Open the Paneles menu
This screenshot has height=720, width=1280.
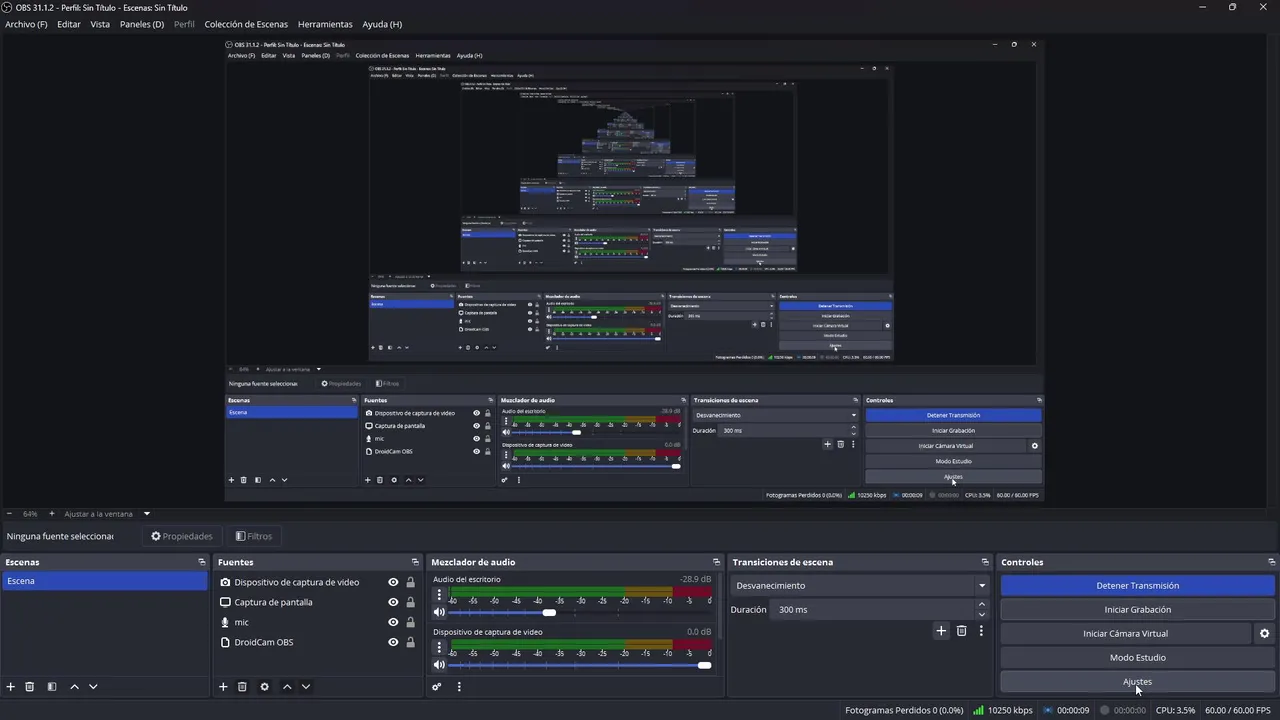coord(142,24)
